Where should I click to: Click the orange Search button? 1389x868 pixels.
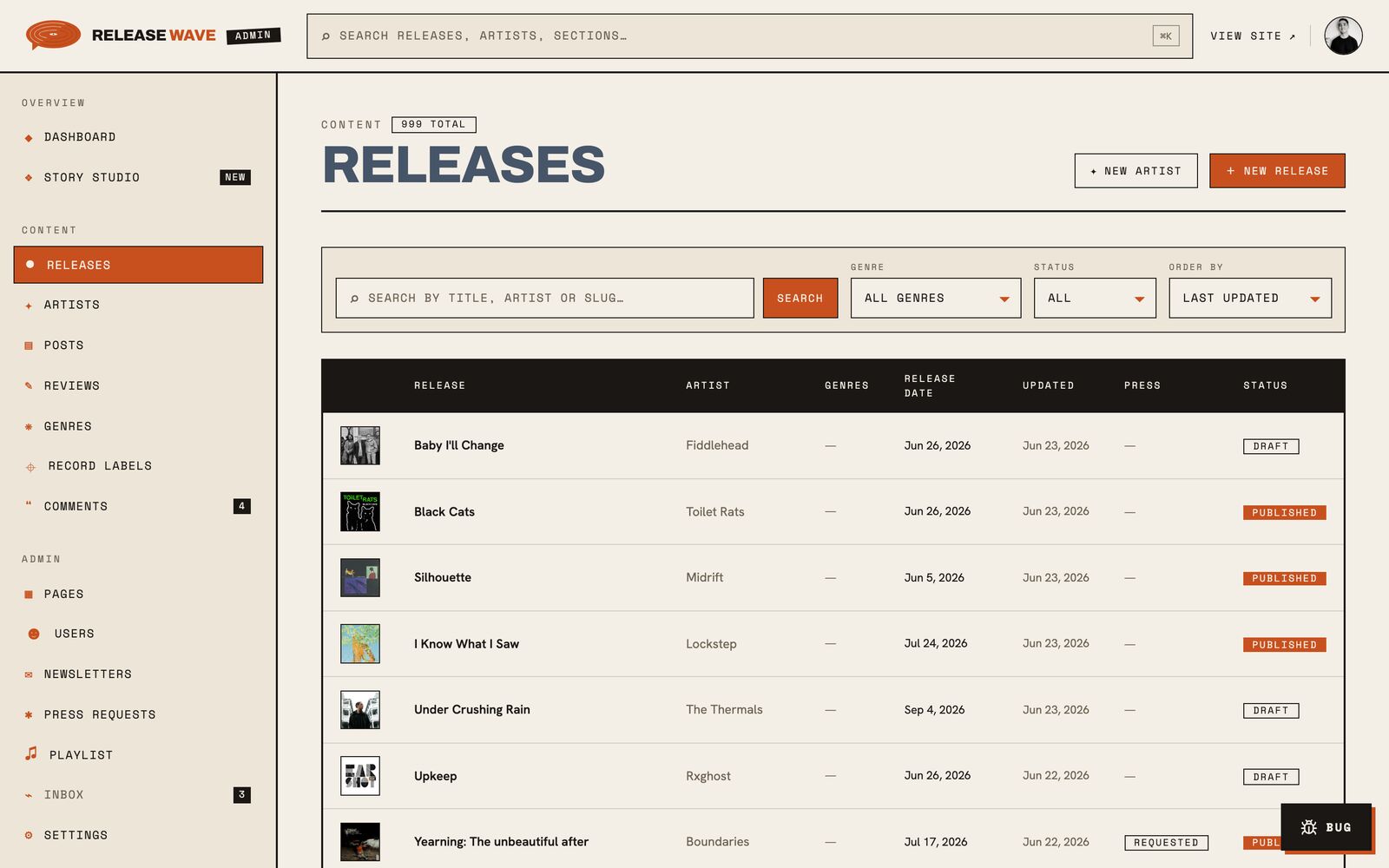point(800,298)
